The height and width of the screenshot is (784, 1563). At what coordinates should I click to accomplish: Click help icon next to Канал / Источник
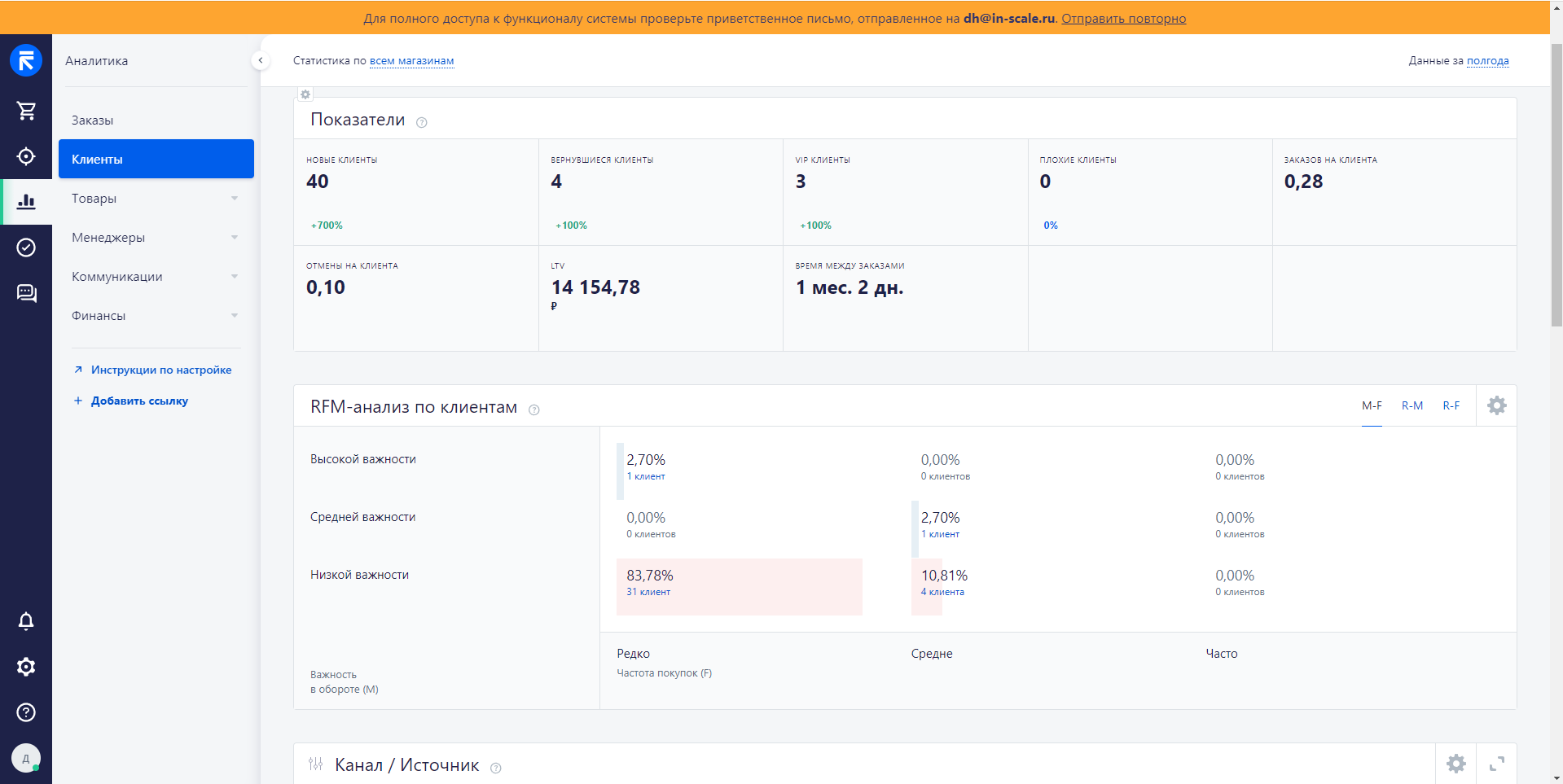click(496, 768)
